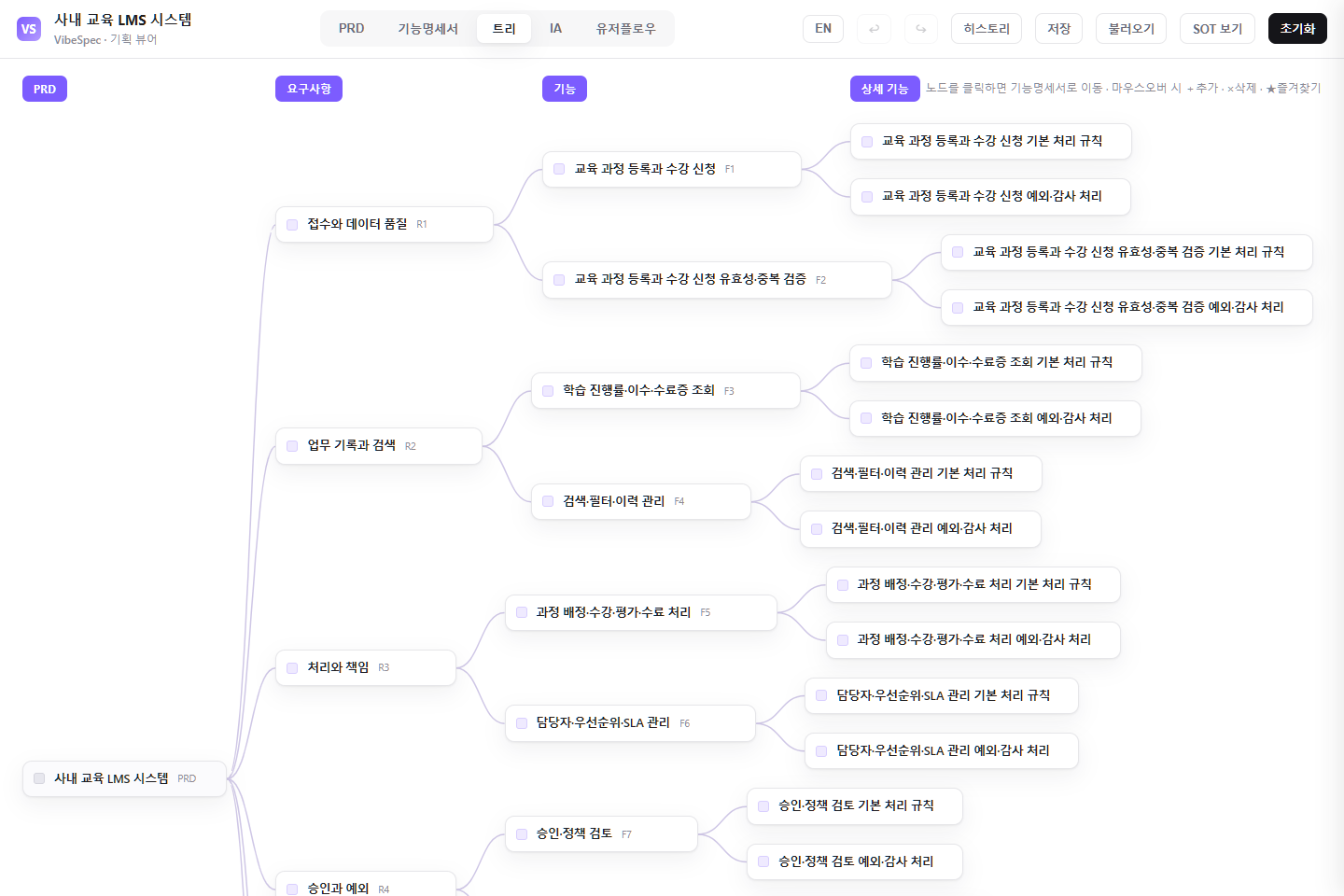The image size is (1344, 896).
Task: Toggle checkbox on 검색·필터·이력 관리 F4 node
Action: click(548, 501)
